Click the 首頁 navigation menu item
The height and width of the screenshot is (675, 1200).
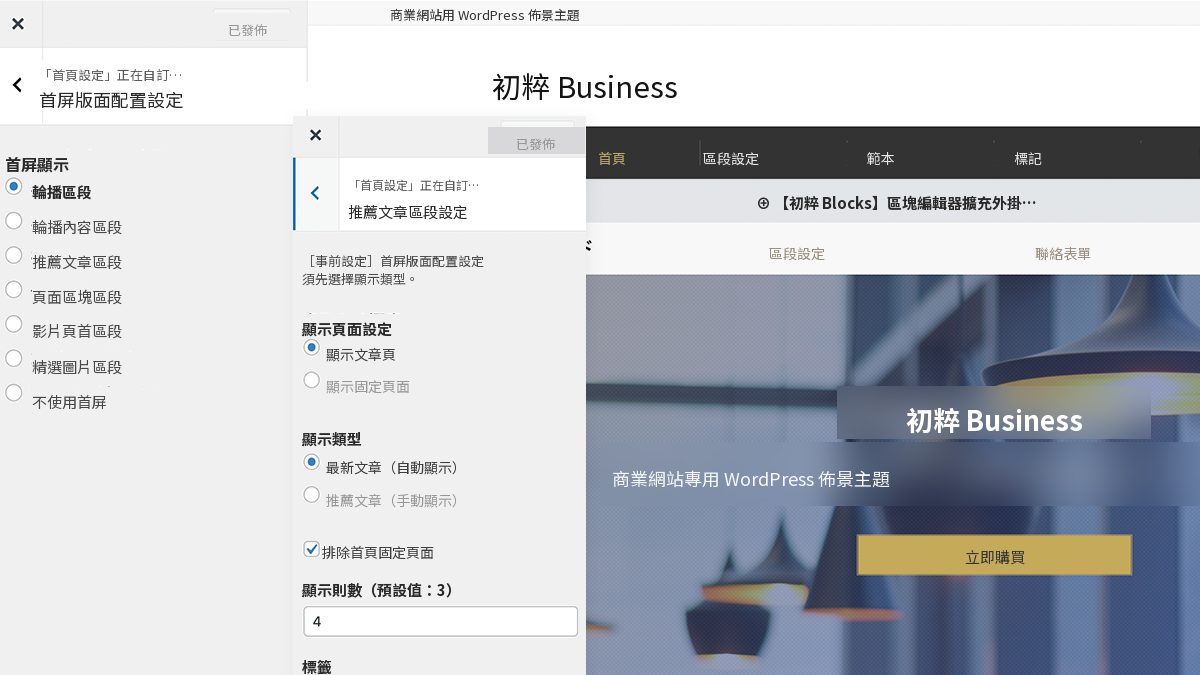click(612, 159)
